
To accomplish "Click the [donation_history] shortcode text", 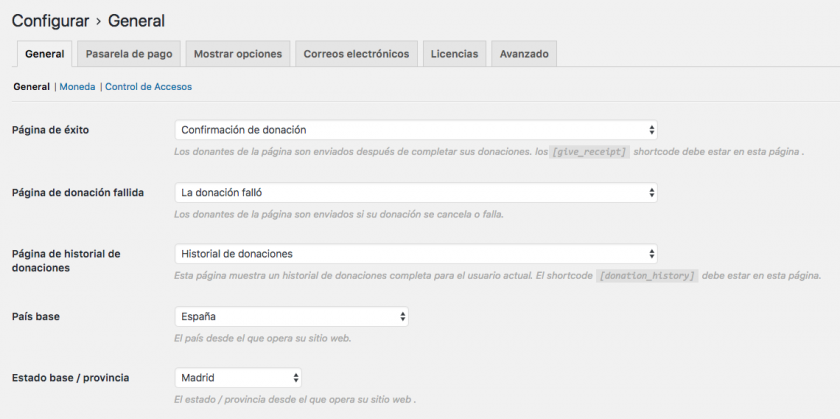I will (646, 276).
